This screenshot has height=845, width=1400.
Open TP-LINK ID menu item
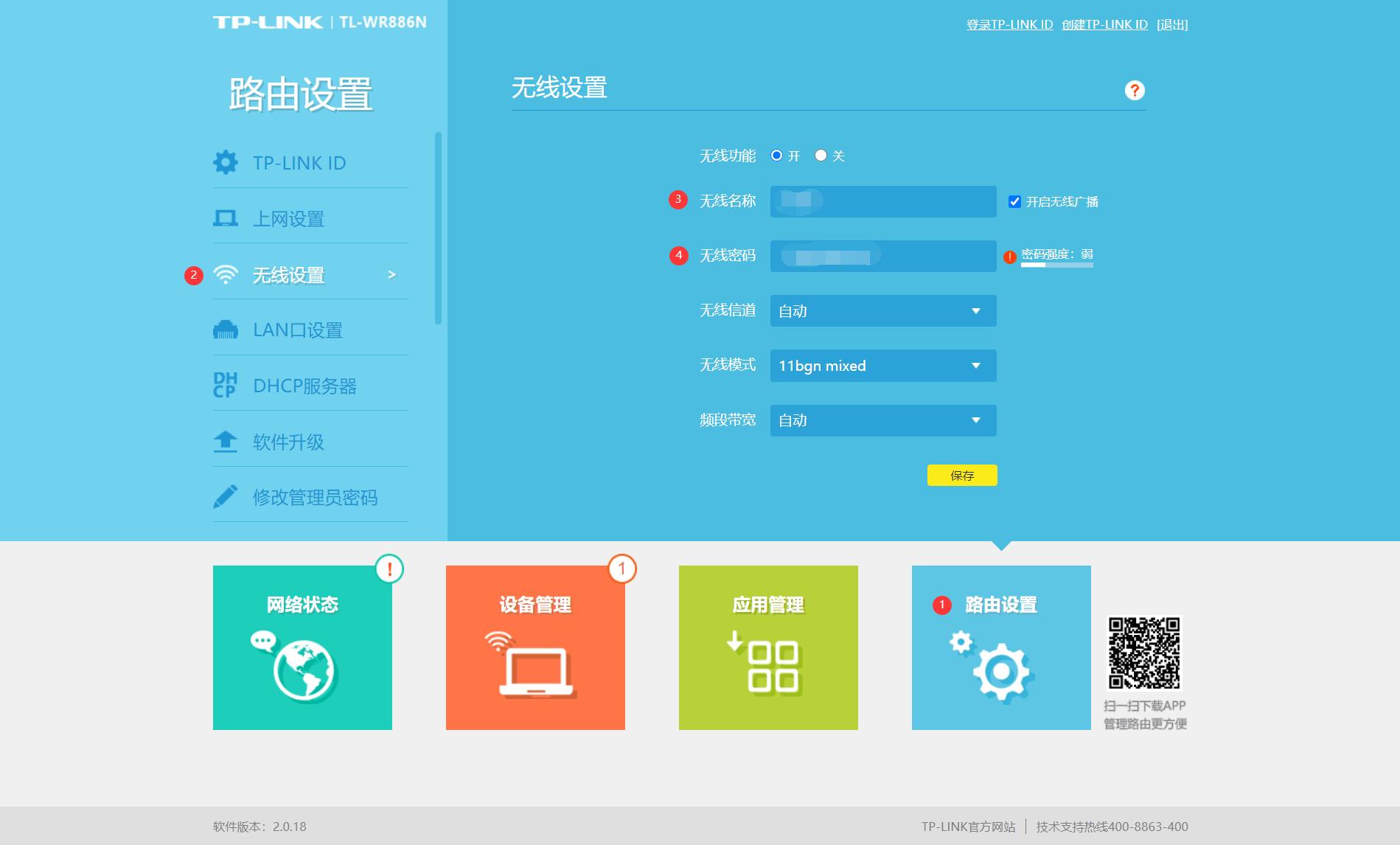[x=310, y=162]
